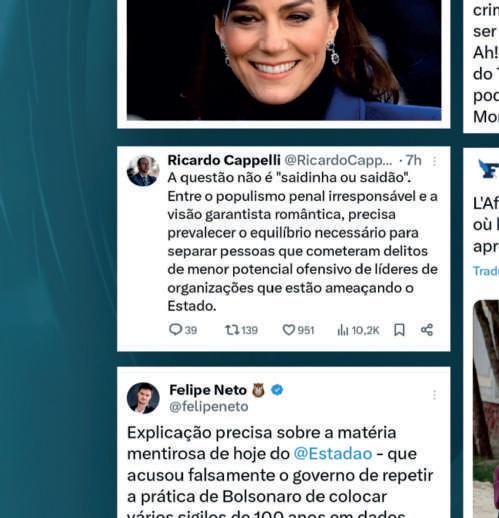The image size is (499, 518).
Task: Open the smiling woman photo
Action: [284, 60]
